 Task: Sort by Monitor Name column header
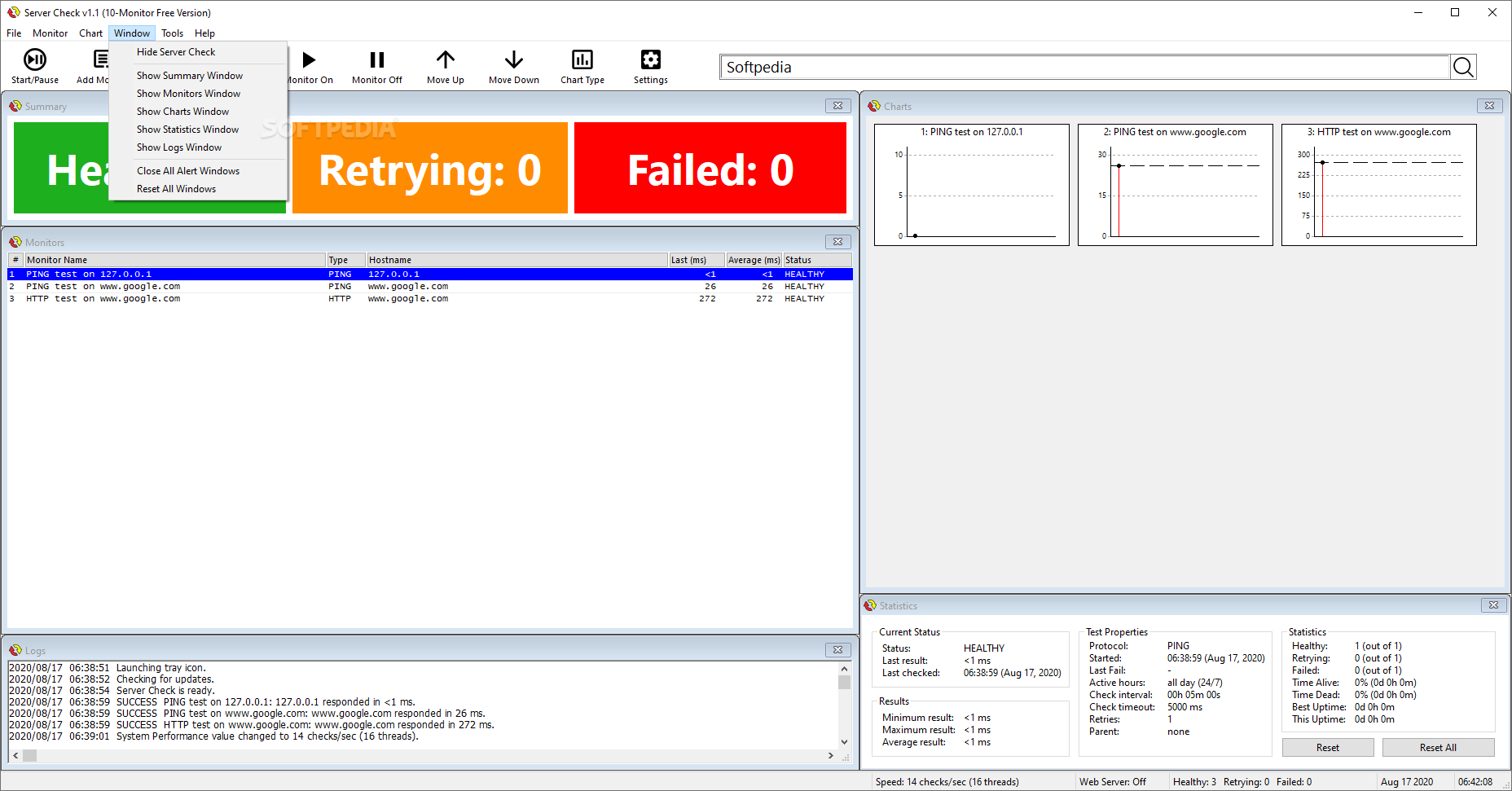(175, 260)
